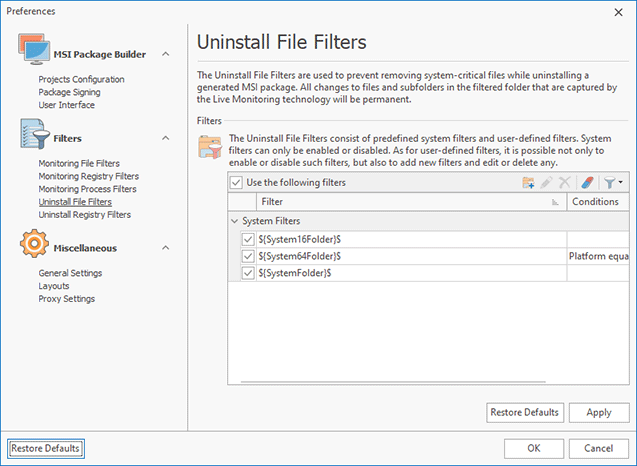
Task: Select the $(System16Folder)$ row text
Action: click(299, 239)
